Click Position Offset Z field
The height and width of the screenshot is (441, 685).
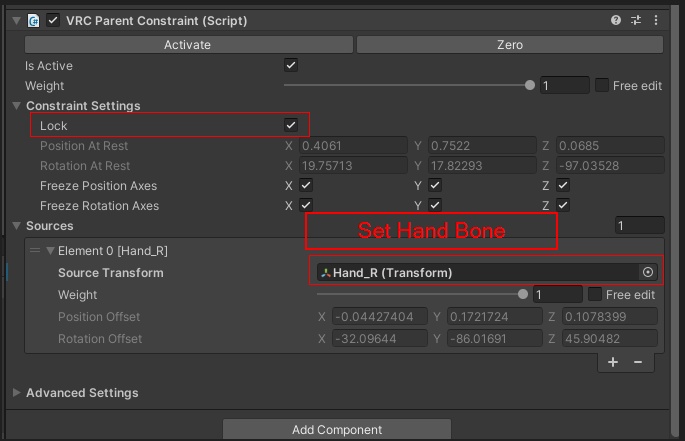pos(610,316)
